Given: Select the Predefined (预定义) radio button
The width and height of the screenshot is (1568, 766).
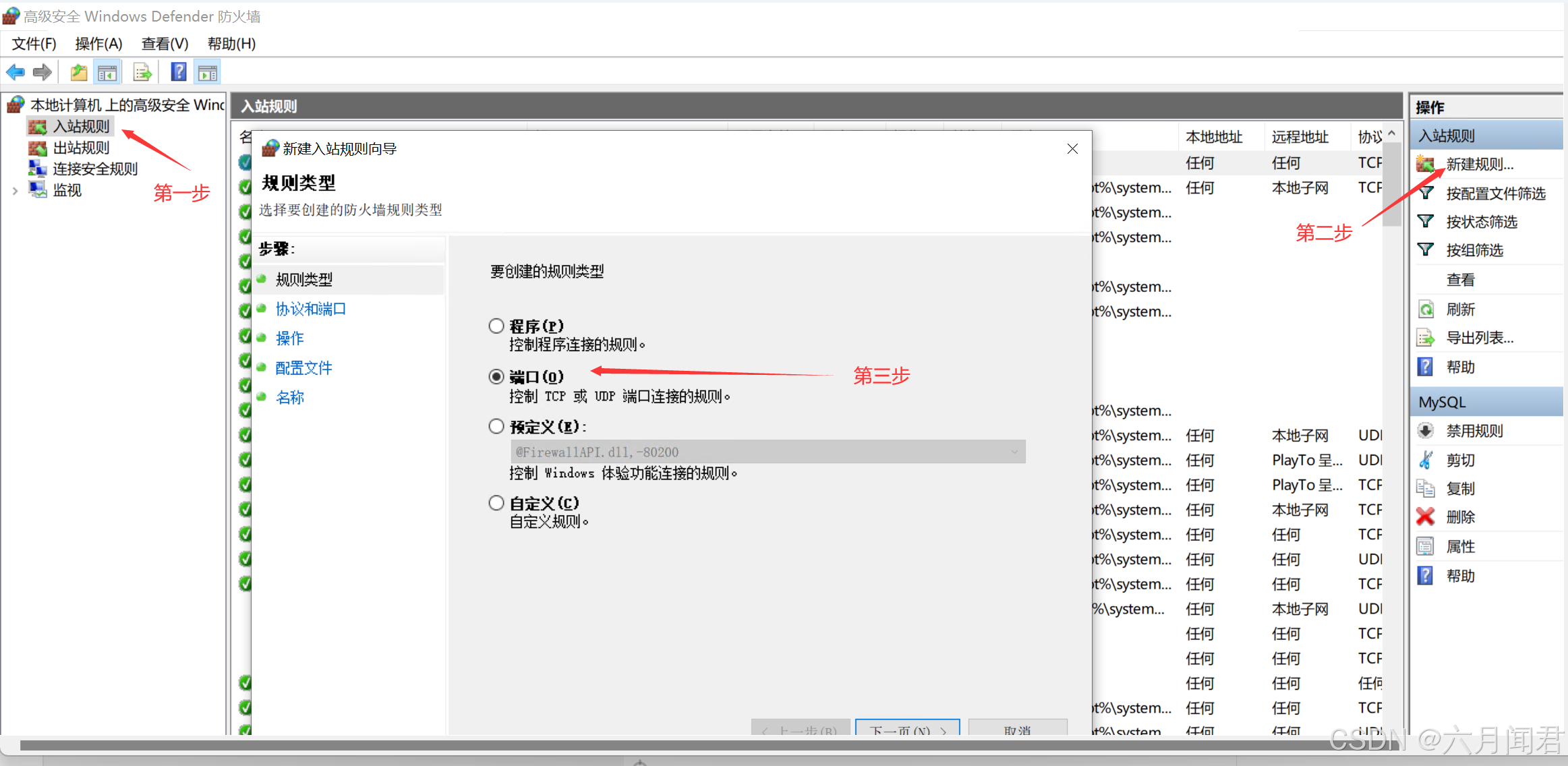Looking at the screenshot, I should [x=496, y=427].
